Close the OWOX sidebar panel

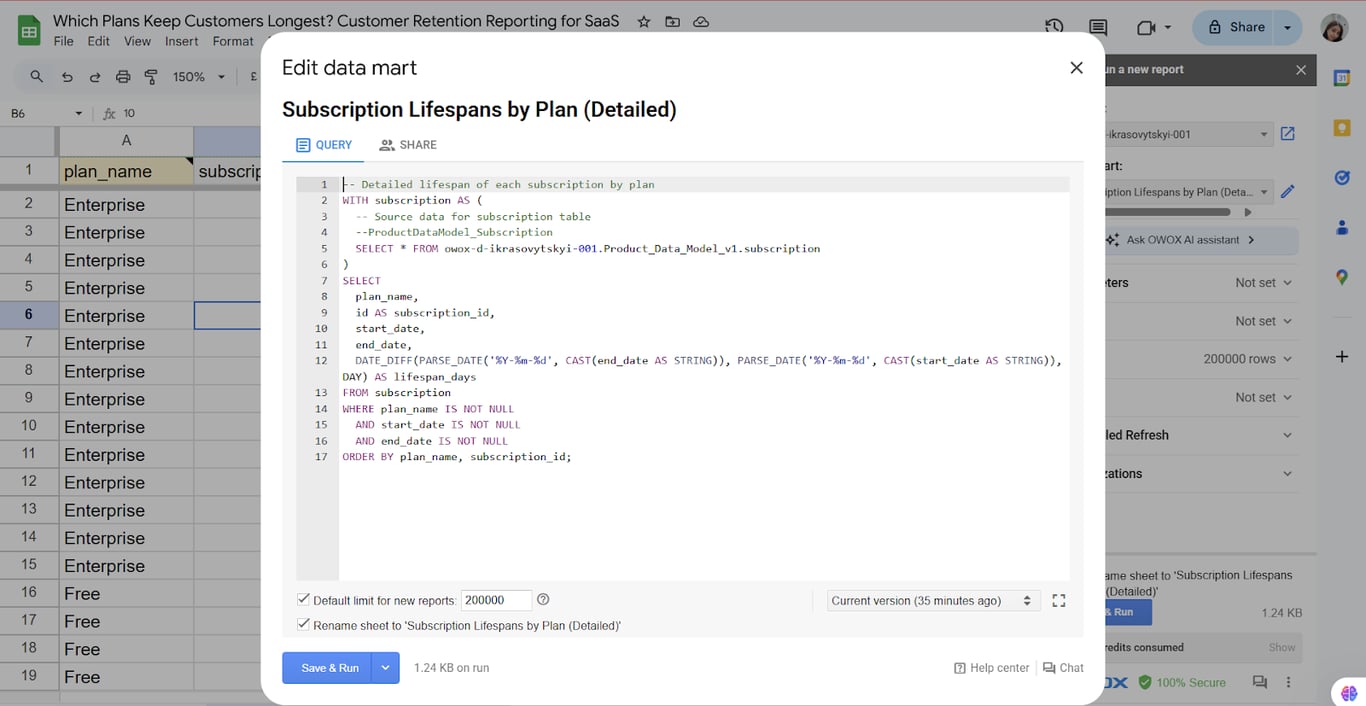pyautogui.click(x=1301, y=70)
